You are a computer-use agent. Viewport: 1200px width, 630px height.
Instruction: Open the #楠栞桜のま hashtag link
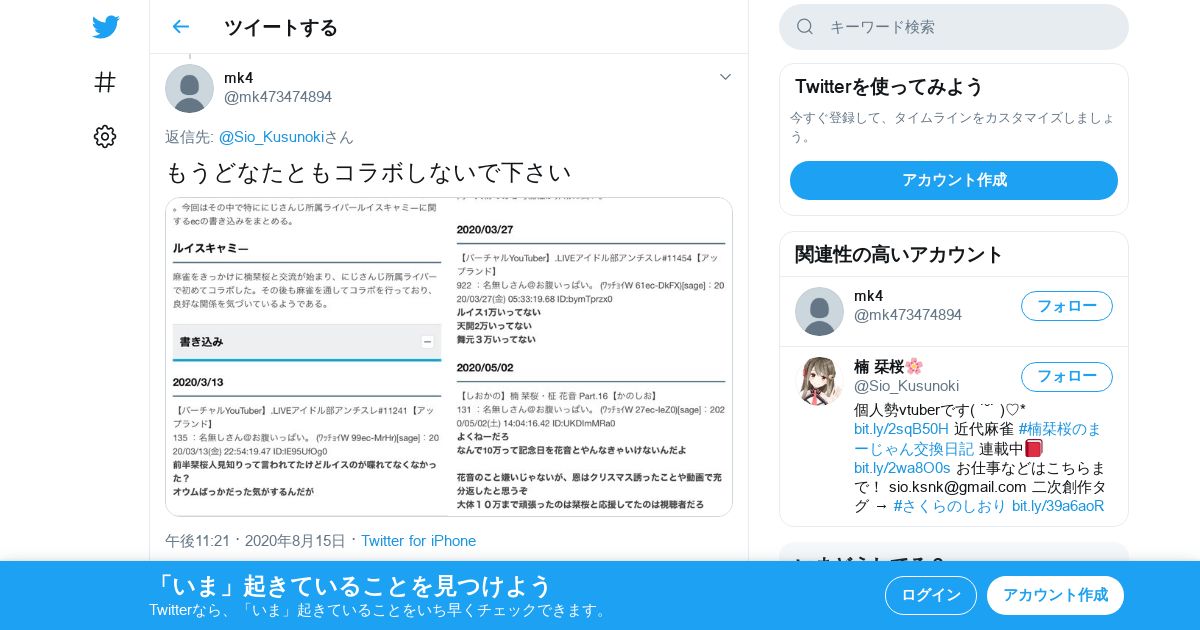1060,429
